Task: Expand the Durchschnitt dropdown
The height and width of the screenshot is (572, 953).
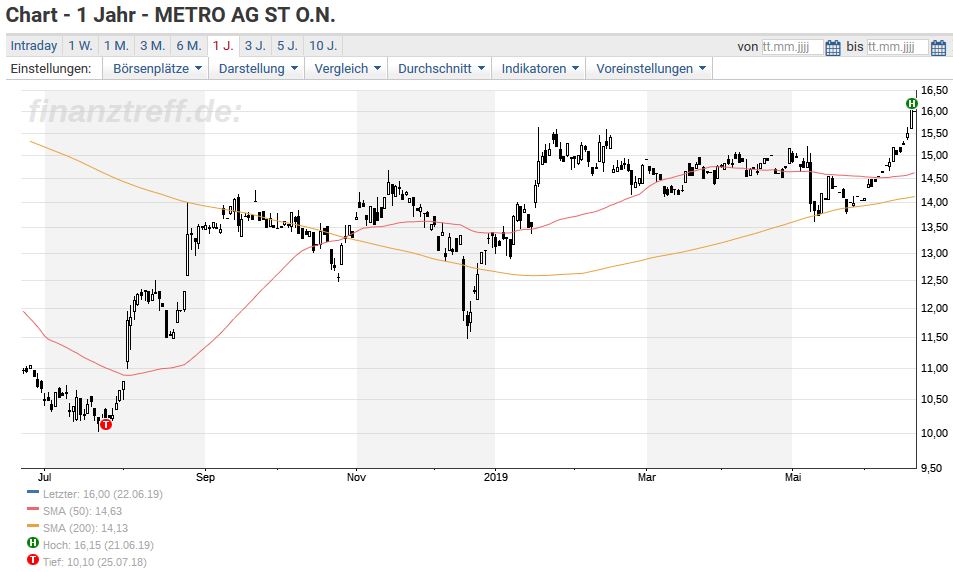Action: [x=441, y=69]
